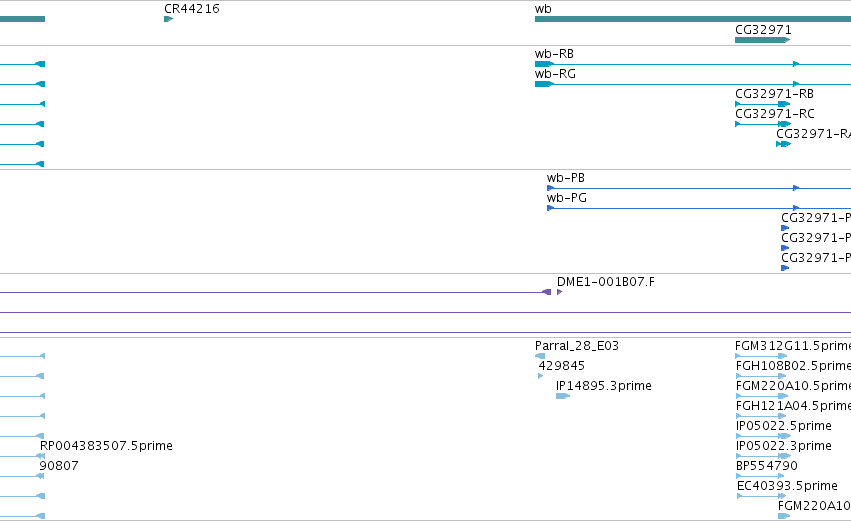Click the teal CG32971 gene bar
Viewport: 851px width, 521px height.
pyautogui.click(x=763, y=40)
